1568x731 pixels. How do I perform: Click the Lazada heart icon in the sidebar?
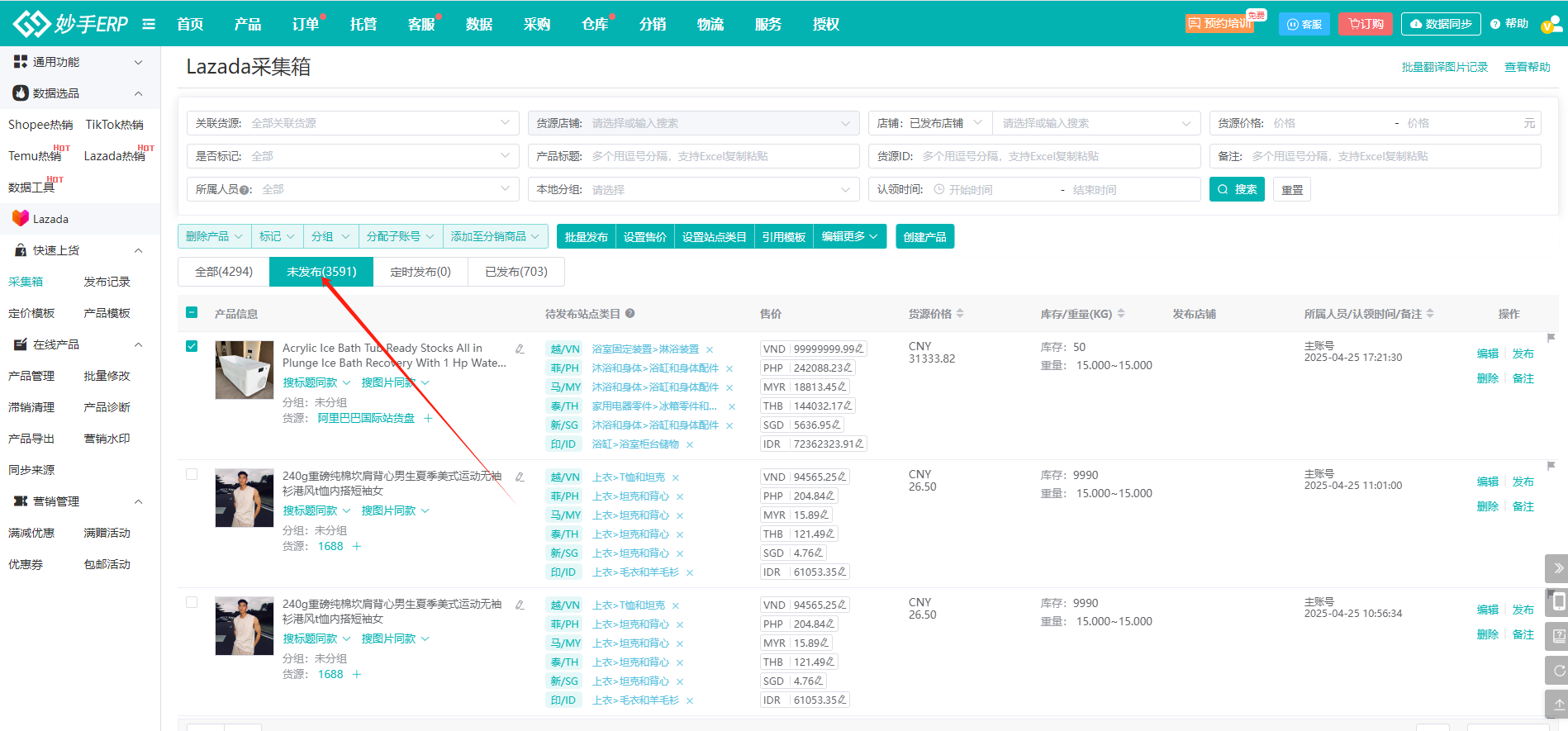21,218
